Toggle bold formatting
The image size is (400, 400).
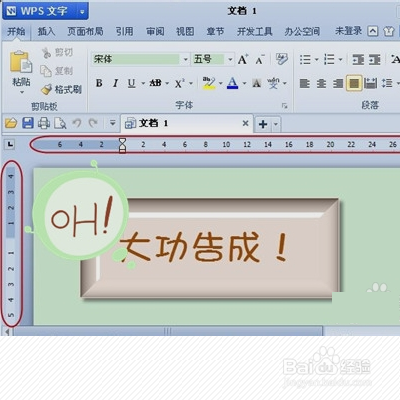tap(99, 83)
